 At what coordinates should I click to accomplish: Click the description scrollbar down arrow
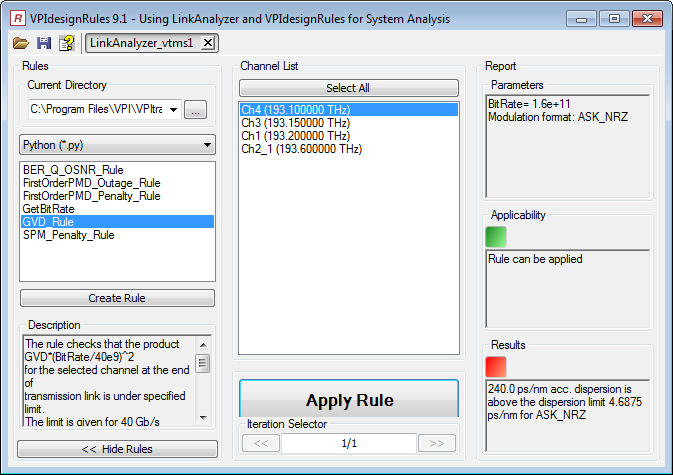(x=203, y=418)
